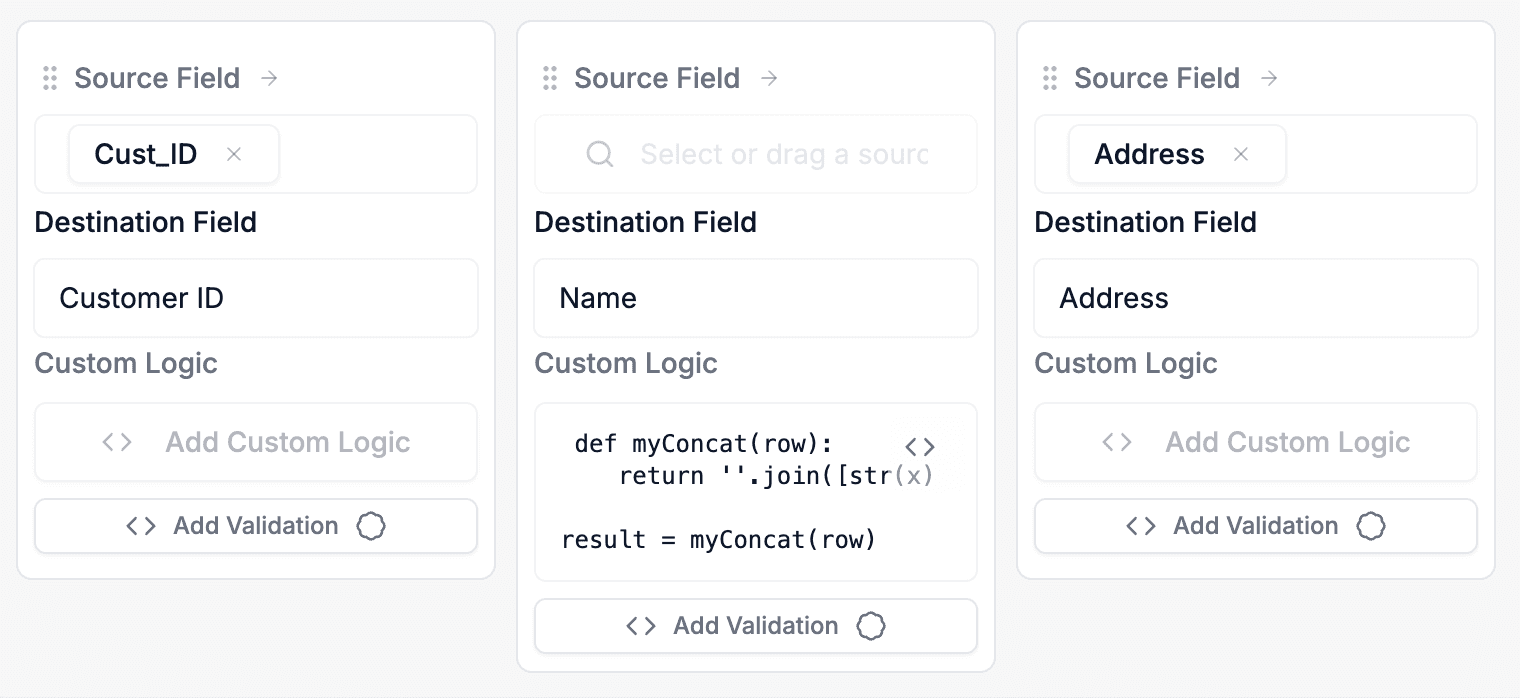The width and height of the screenshot is (1520, 698).
Task: Click the result = myConcat(row) line
Action: click(x=718, y=540)
